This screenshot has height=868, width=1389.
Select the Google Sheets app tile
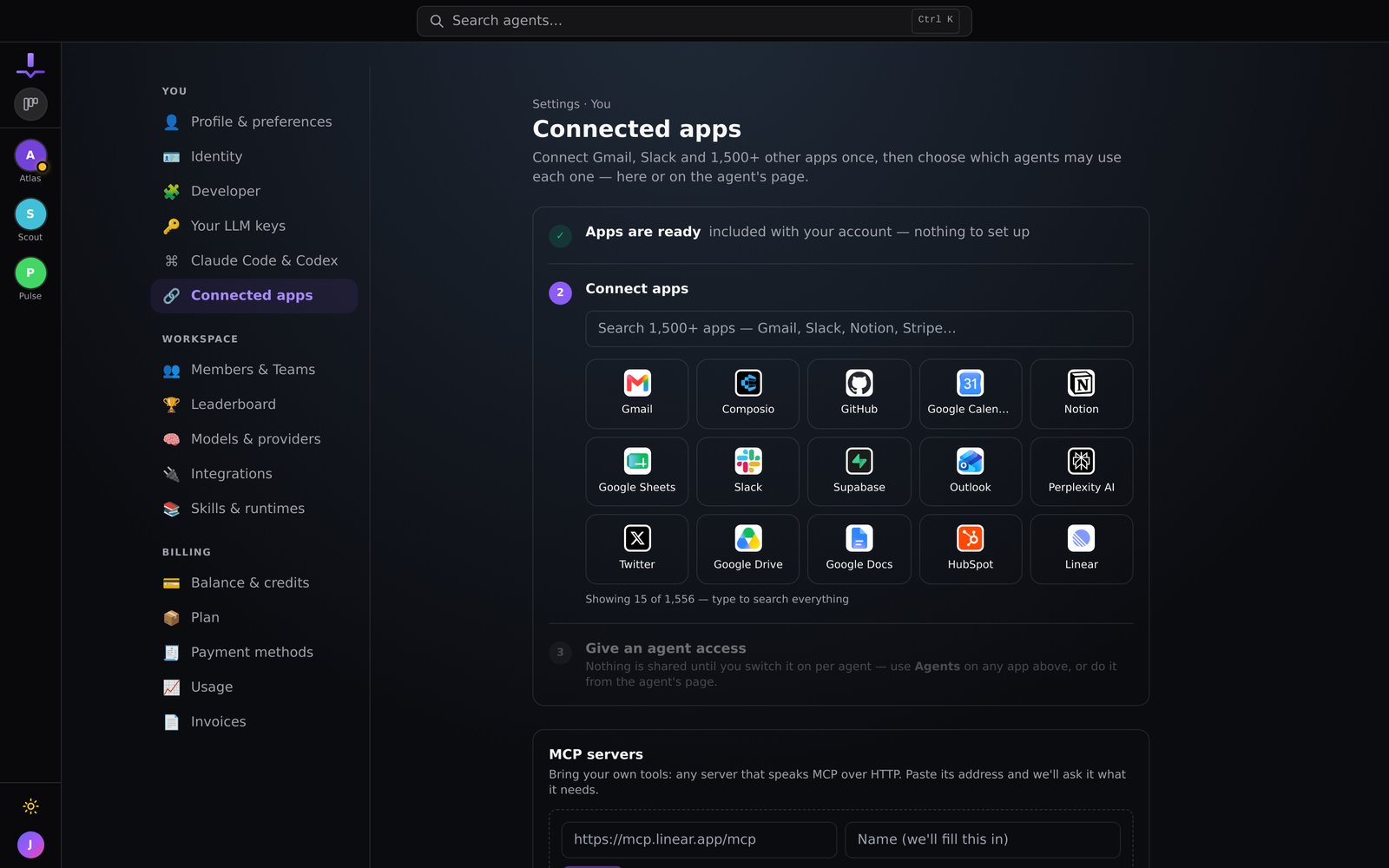pos(636,471)
